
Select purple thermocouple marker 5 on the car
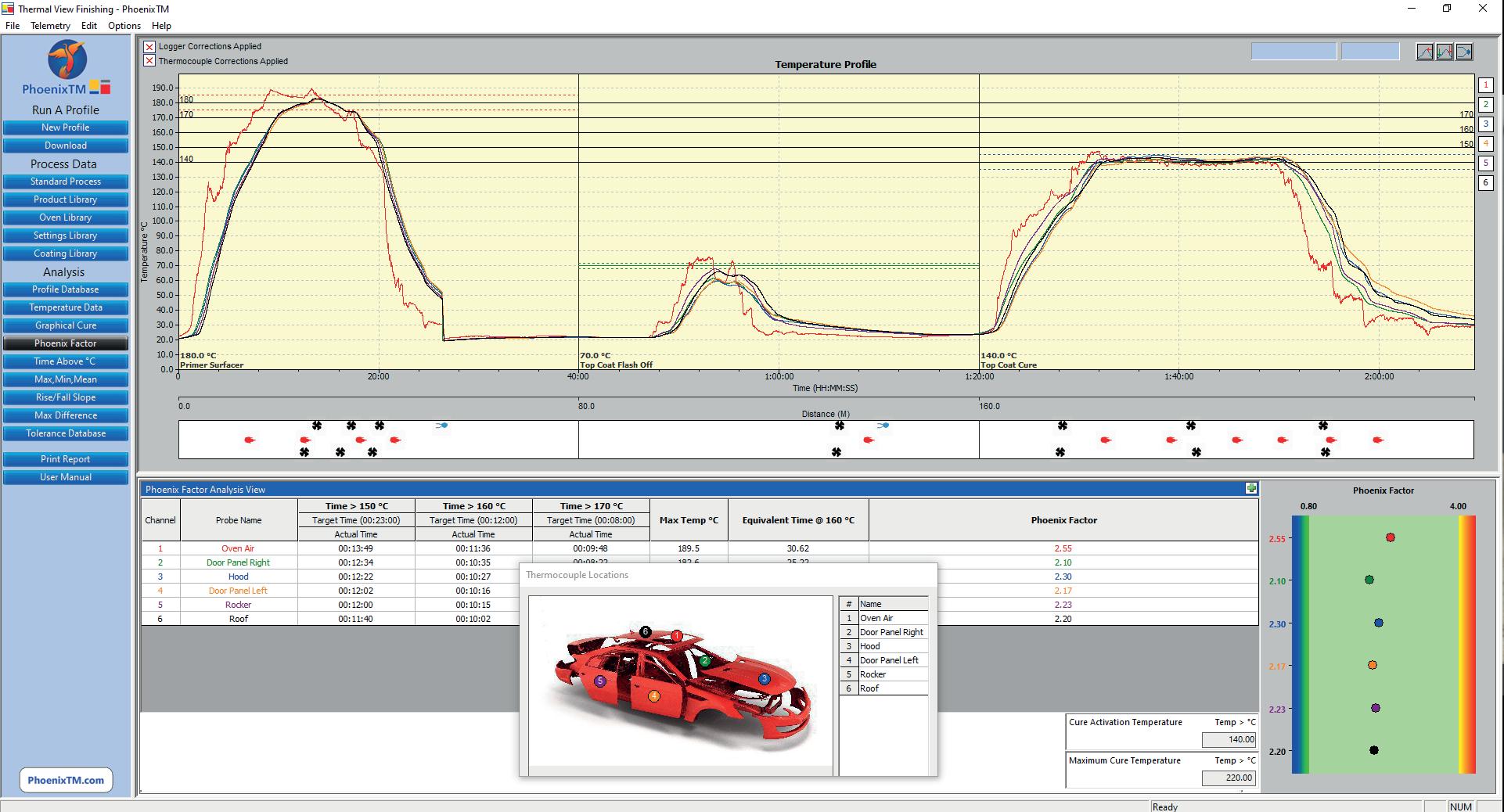pos(600,681)
